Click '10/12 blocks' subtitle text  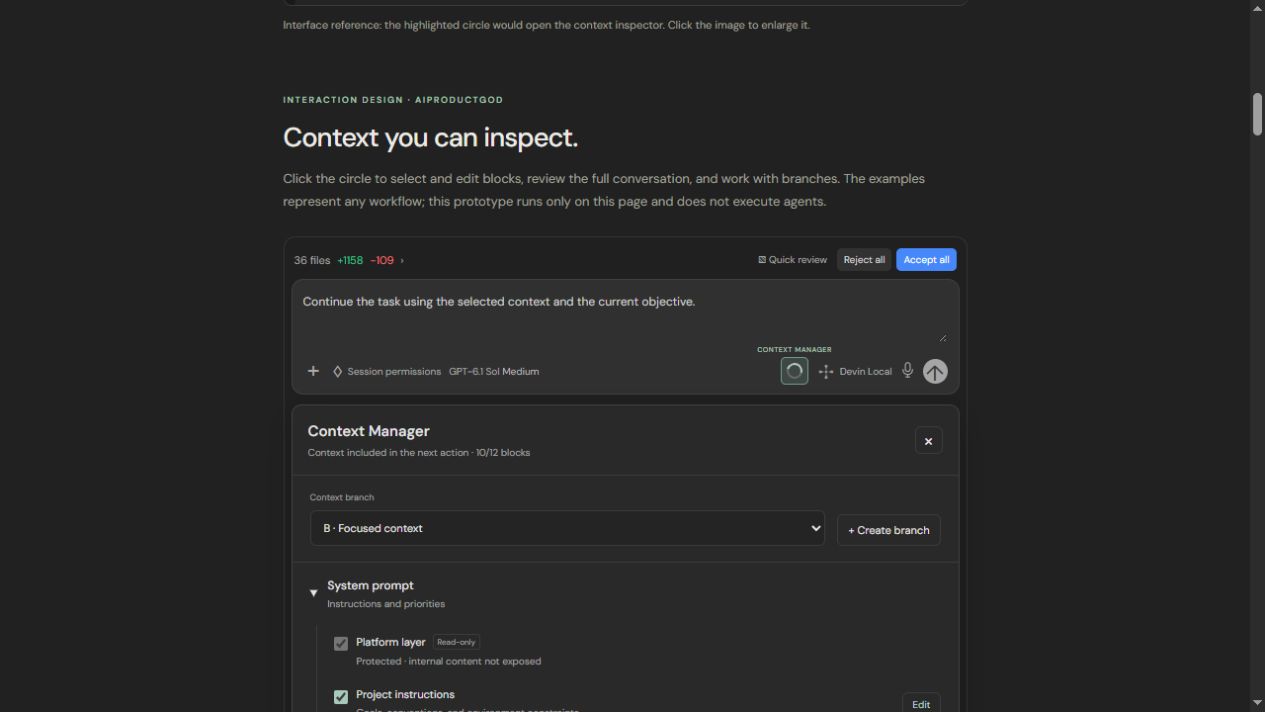click(503, 453)
